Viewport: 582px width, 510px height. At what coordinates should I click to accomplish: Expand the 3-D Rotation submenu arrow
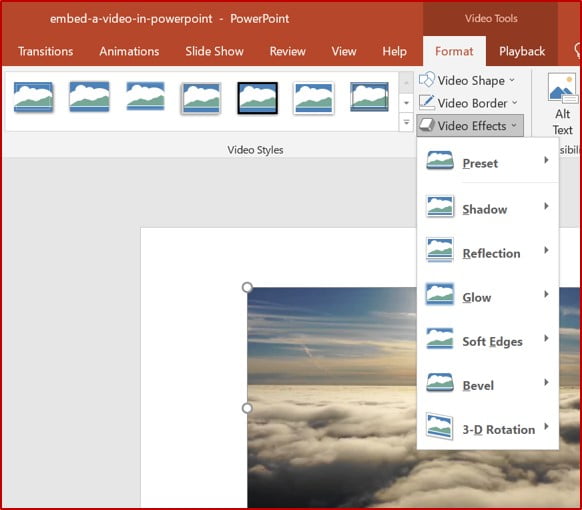546,426
